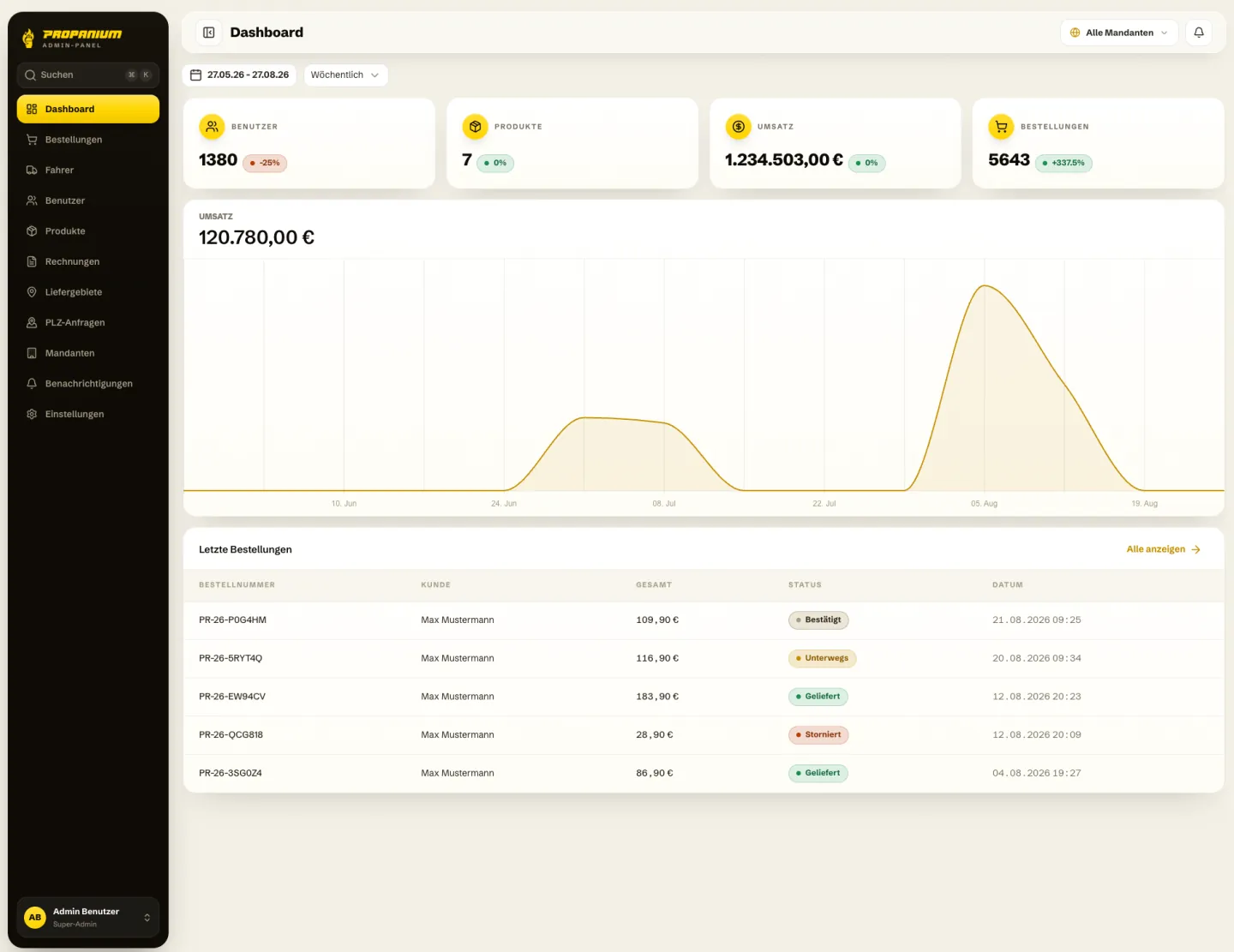Expand the Admin Benutzer account menu
The width and height of the screenshot is (1234, 952).
(88, 918)
